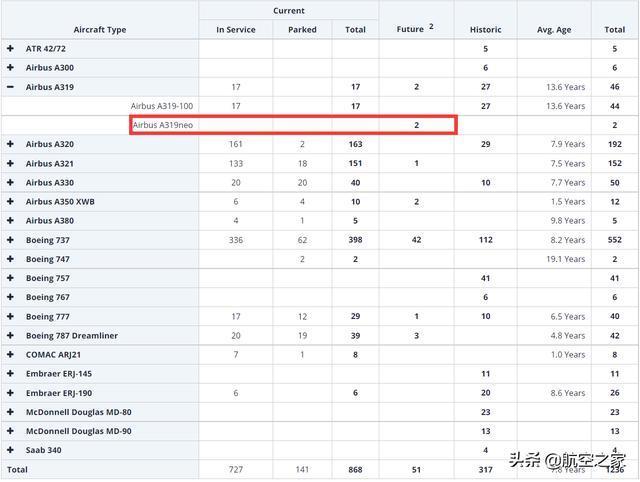
Task: Click Airbus A320 total value 192
Action: pyautogui.click(x=615, y=144)
